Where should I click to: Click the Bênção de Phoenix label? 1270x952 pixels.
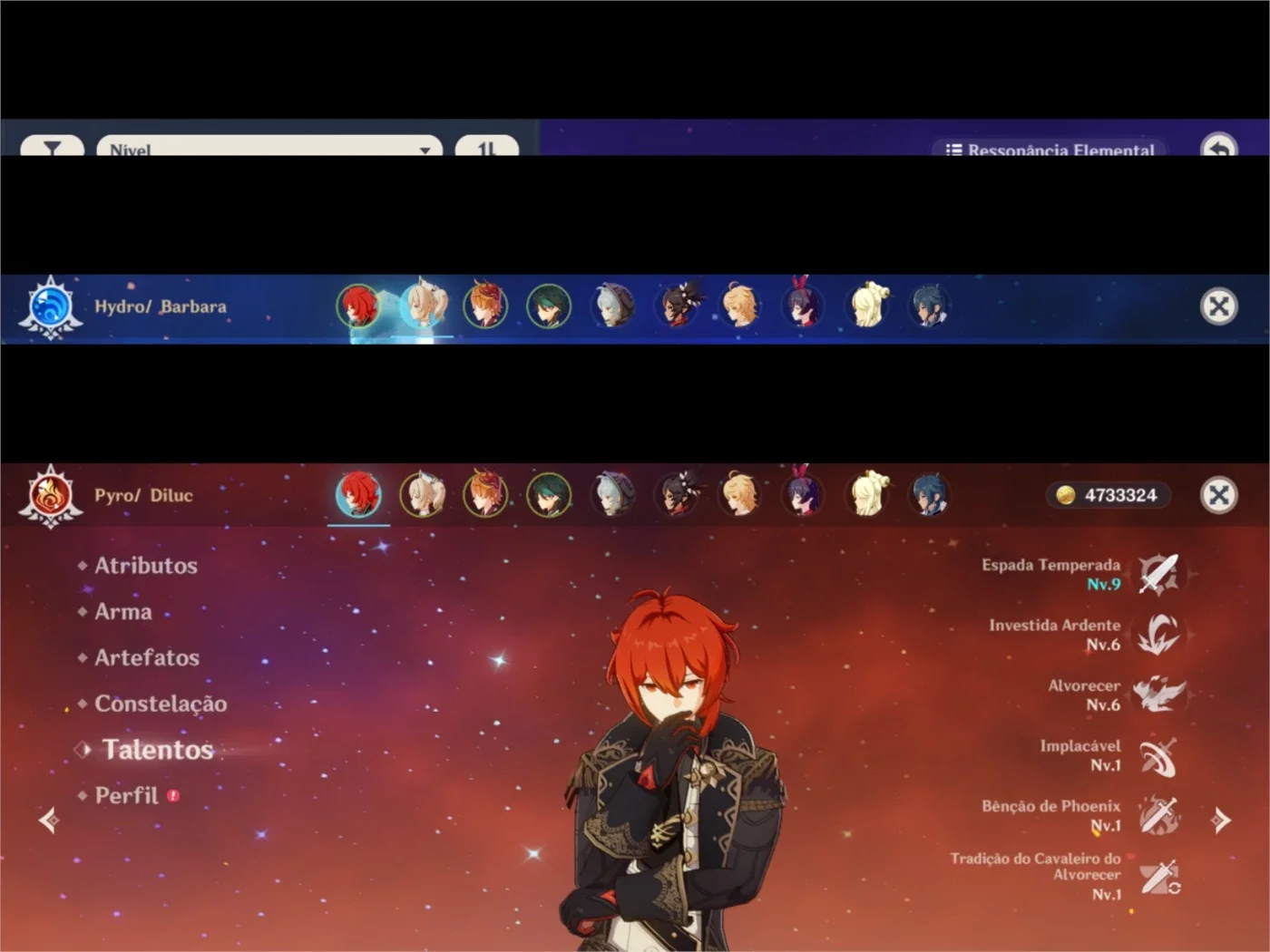pos(1050,806)
